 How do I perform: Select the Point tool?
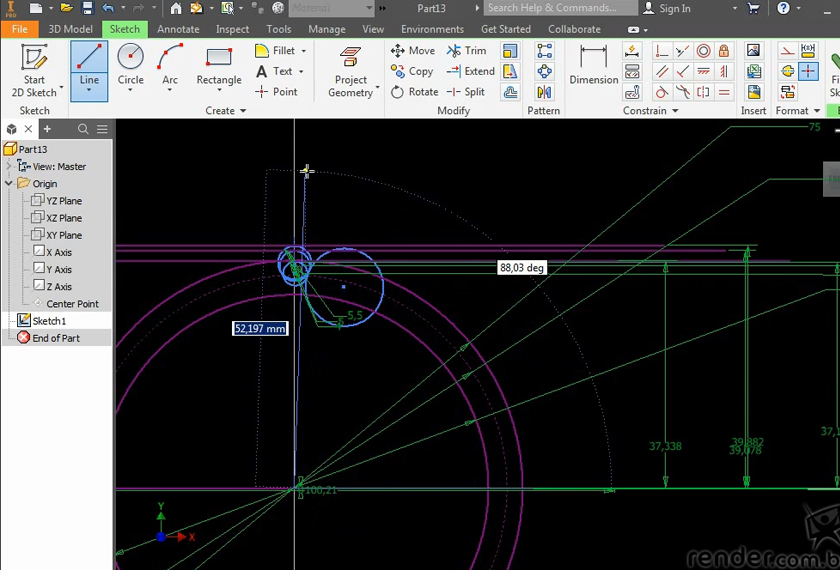tap(277, 92)
